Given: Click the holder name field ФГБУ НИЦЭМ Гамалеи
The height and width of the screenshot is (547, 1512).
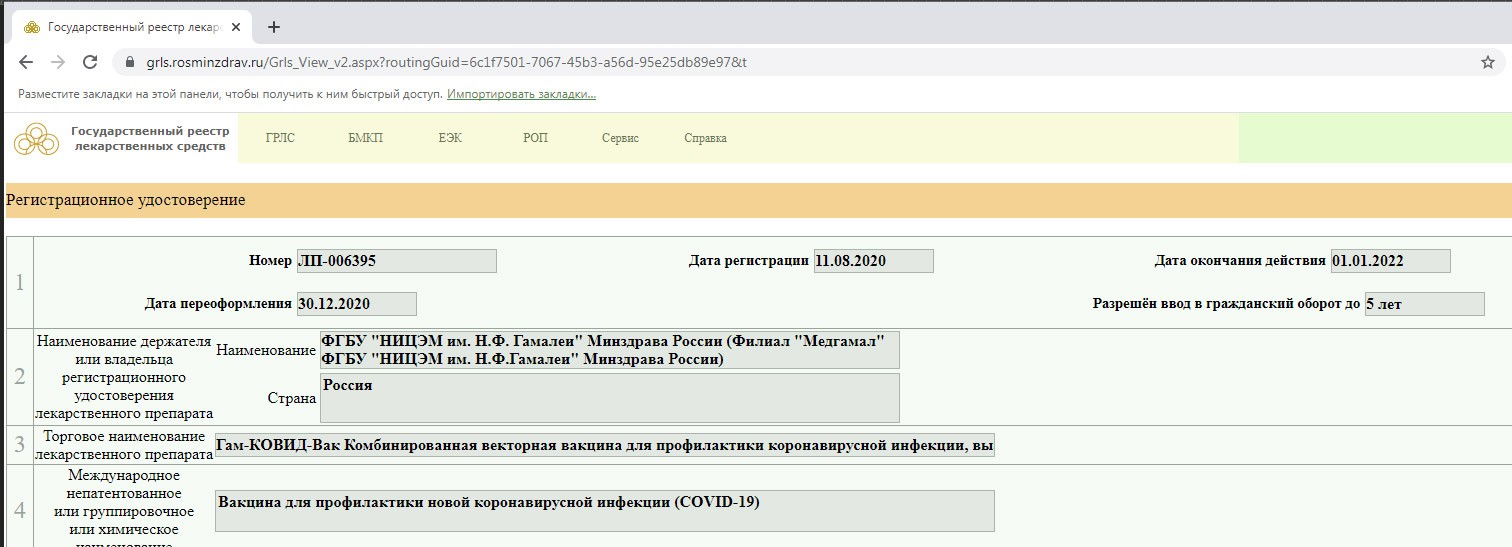Looking at the screenshot, I should pyautogui.click(x=610, y=350).
